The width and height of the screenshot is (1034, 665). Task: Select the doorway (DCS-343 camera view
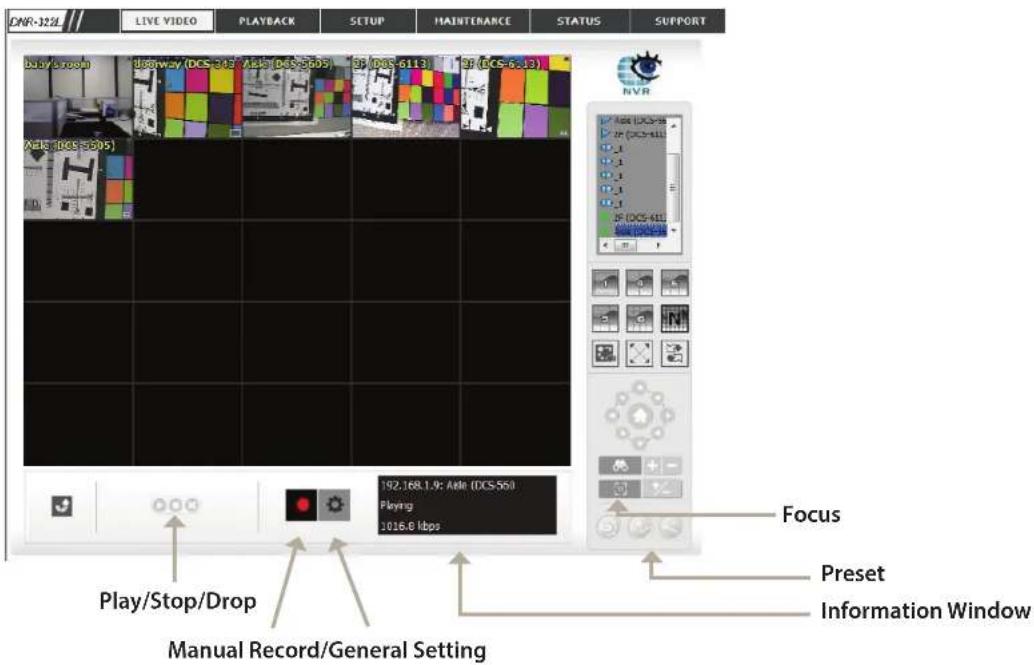coord(187,96)
